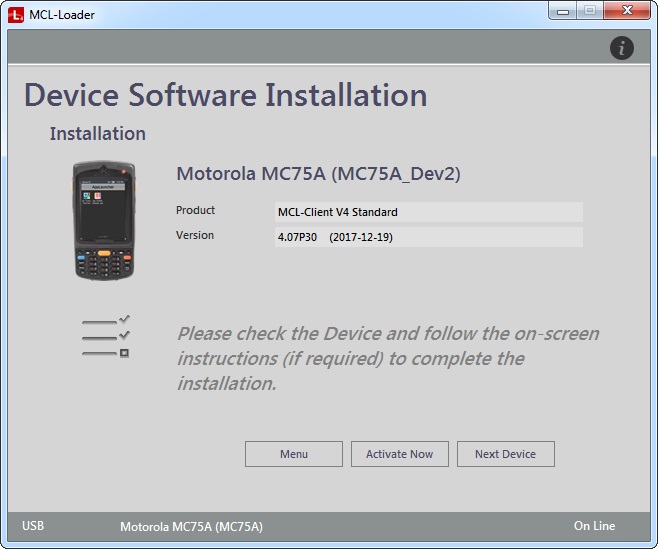Close the MCL-Loader window
The height and width of the screenshot is (549, 658).
(627, 11)
